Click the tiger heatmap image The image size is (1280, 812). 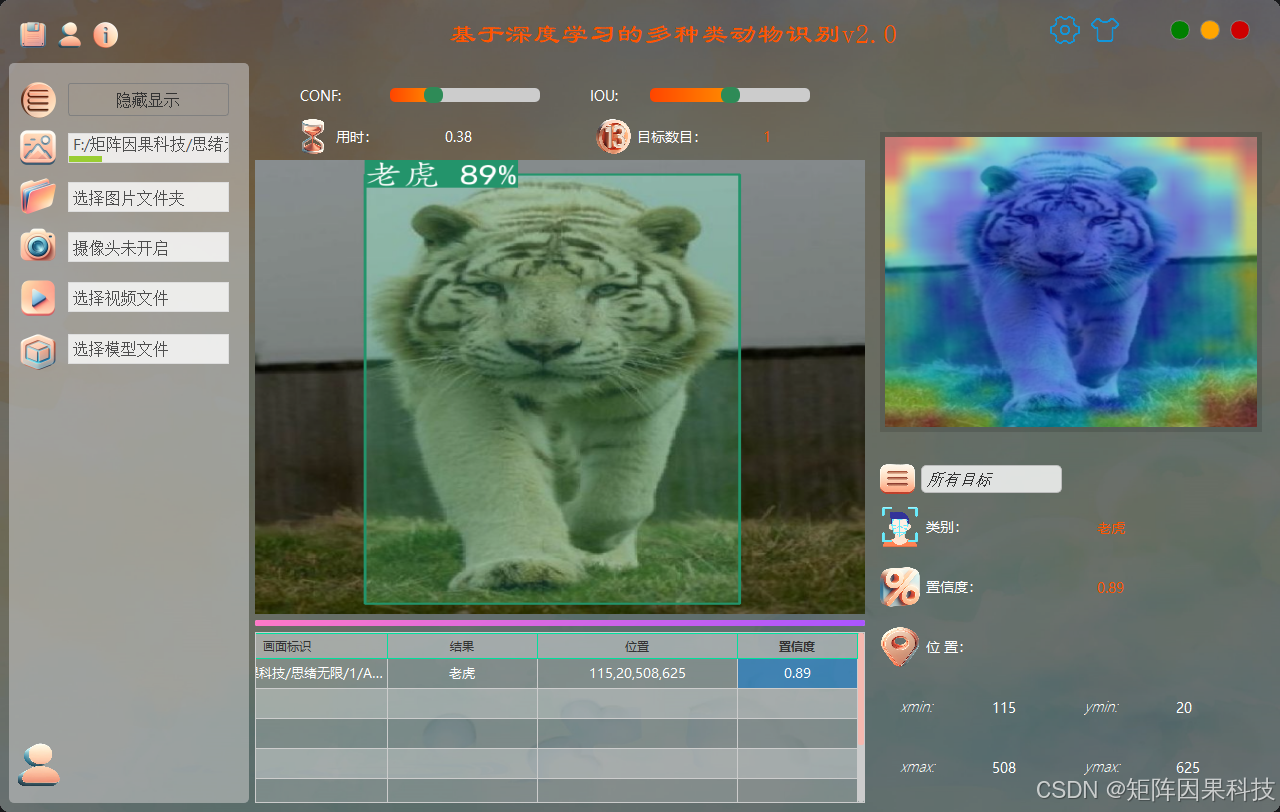click(x=1070, y=282)
